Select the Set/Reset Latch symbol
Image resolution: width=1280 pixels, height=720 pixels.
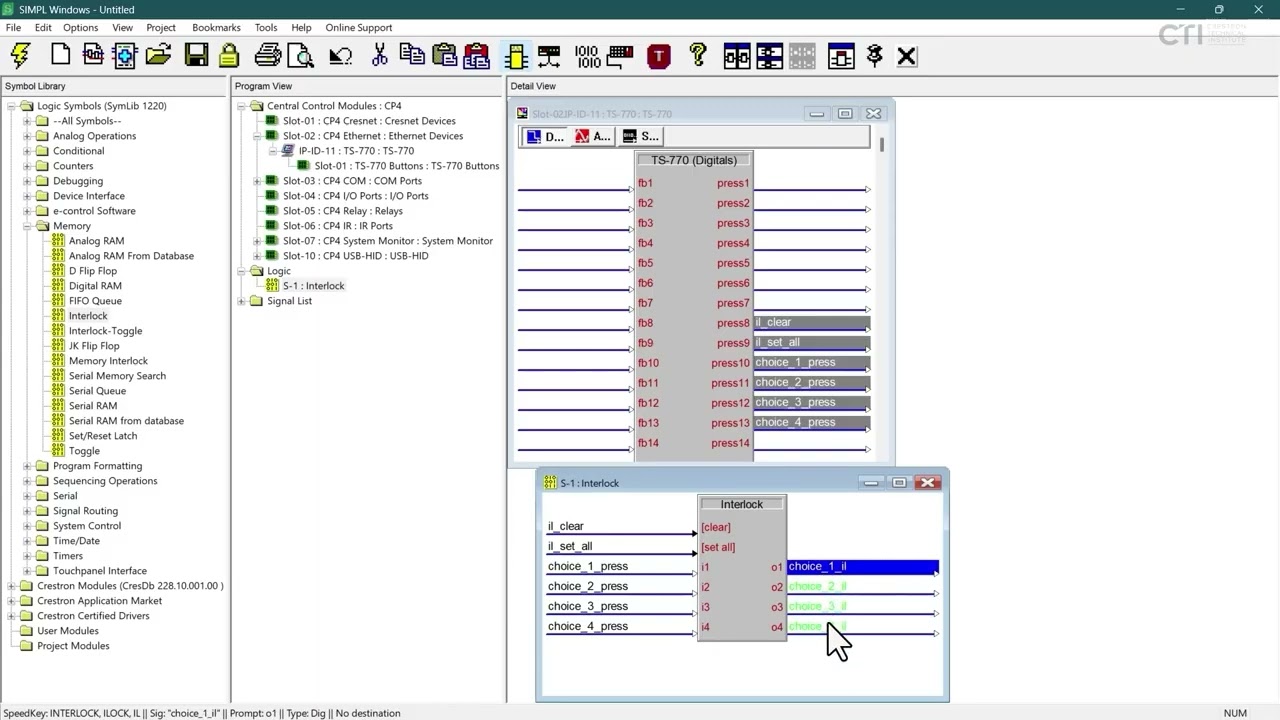coord(103,436)
